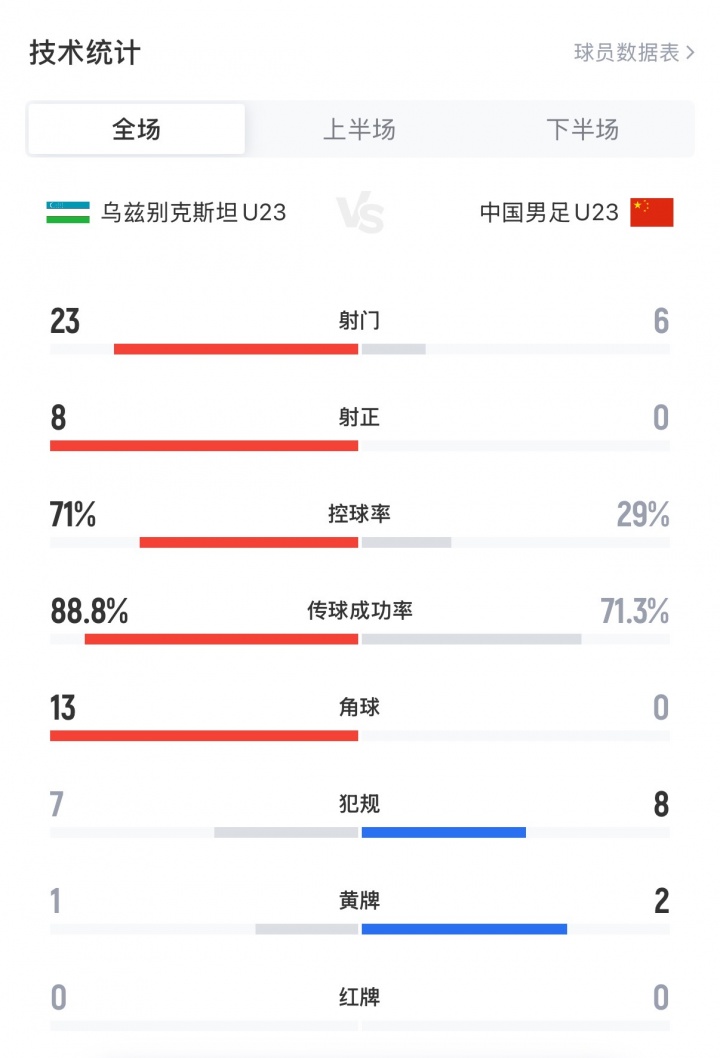Click the red 角球 corners bar
Viewport: 720px width, 1058px height.
tap(204, 736)
